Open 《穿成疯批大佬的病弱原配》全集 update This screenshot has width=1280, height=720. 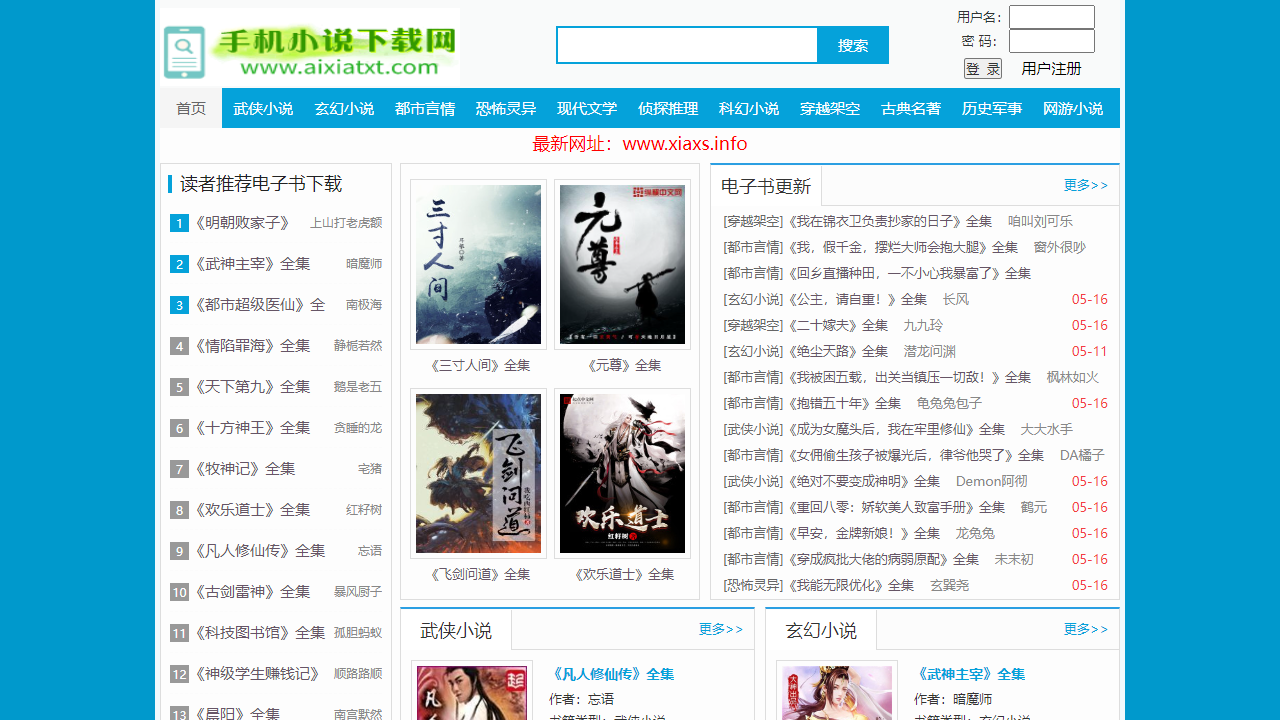[883, 559]
